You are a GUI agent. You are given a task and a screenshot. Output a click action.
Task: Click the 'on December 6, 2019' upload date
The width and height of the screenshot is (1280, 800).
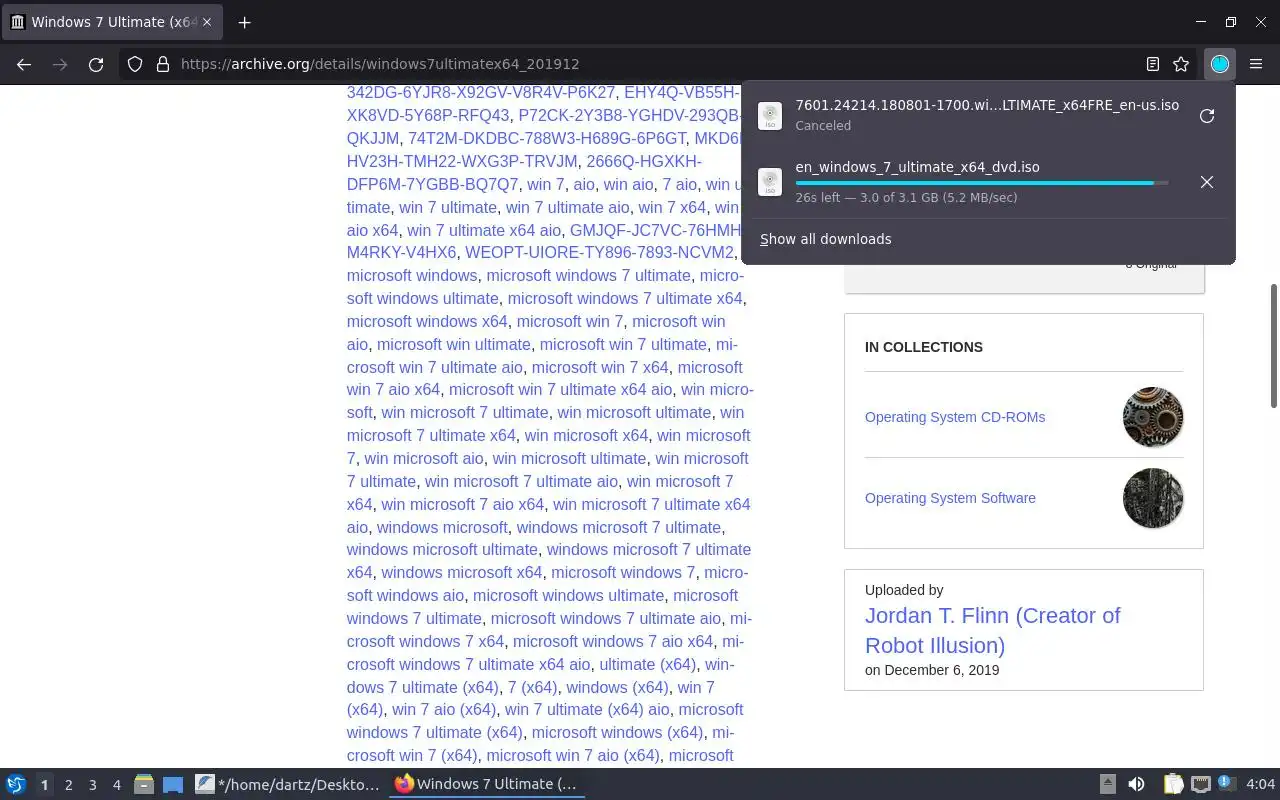(x=932, y=670)
